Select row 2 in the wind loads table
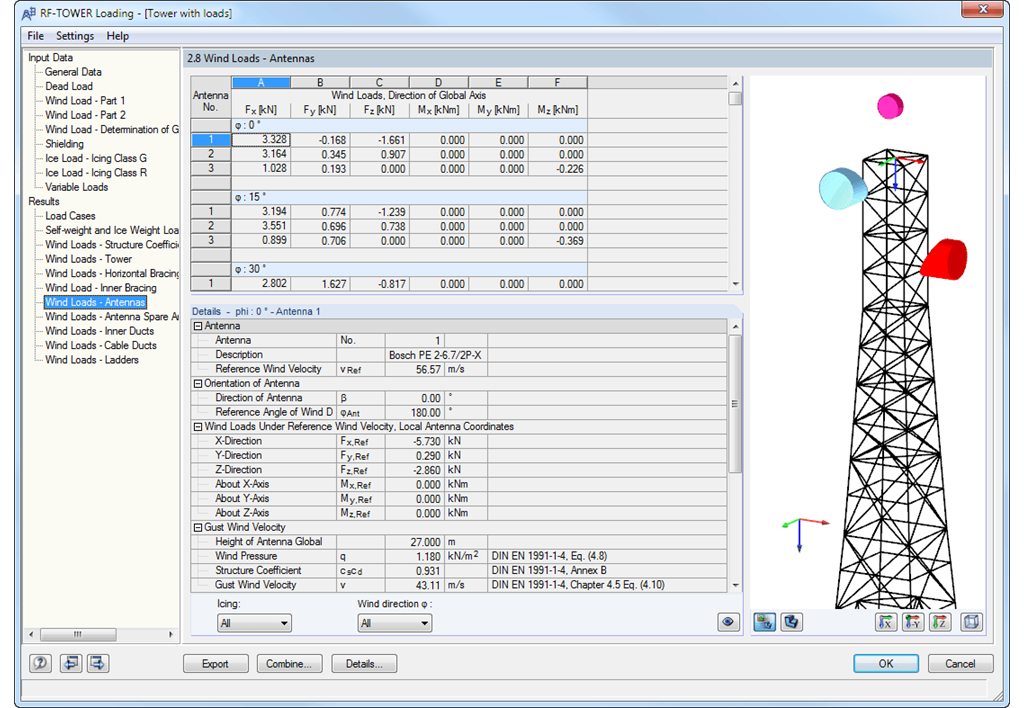The image size is (1024, 708). (x=210, y=154)
